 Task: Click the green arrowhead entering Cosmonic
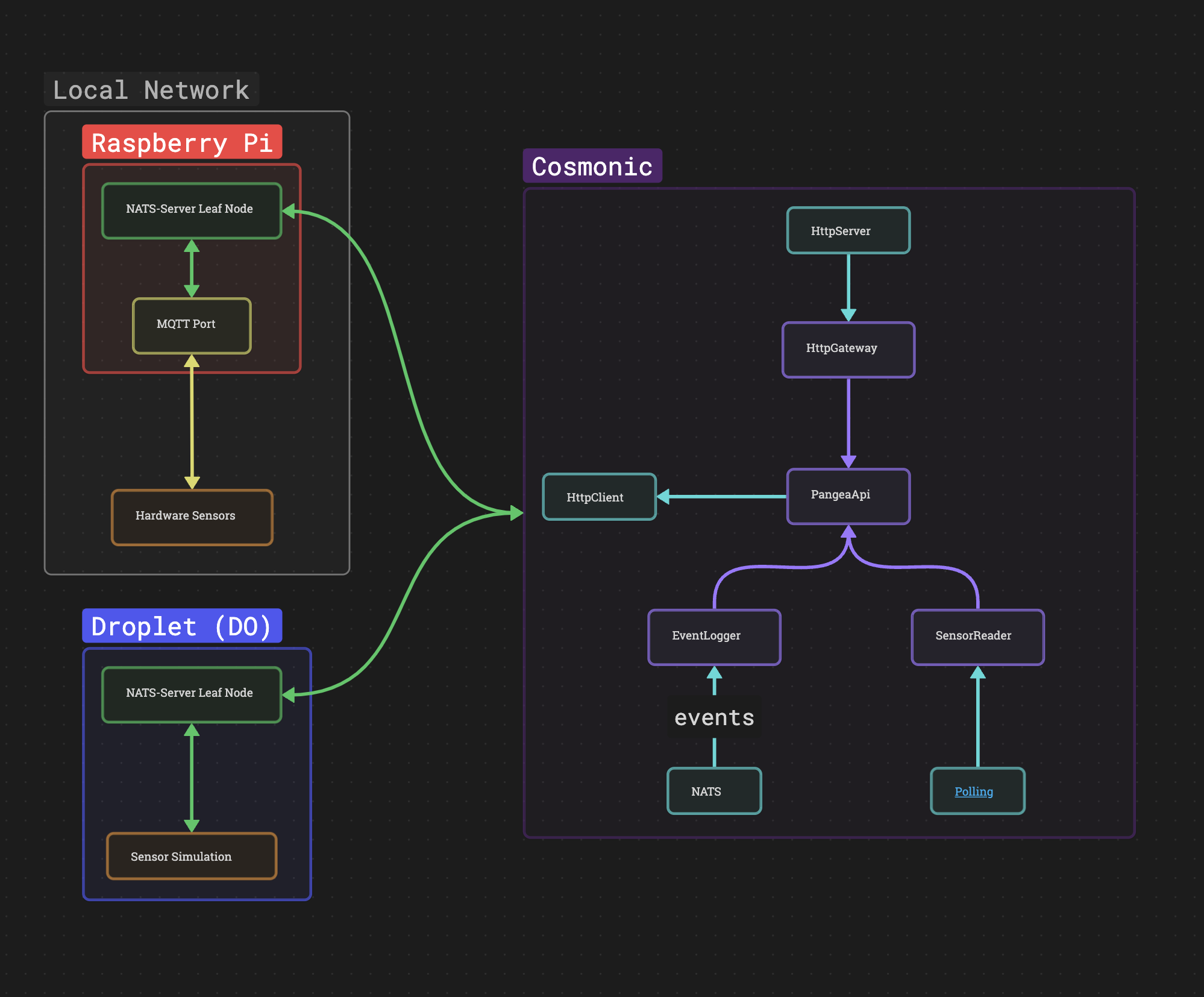(517, 513)
